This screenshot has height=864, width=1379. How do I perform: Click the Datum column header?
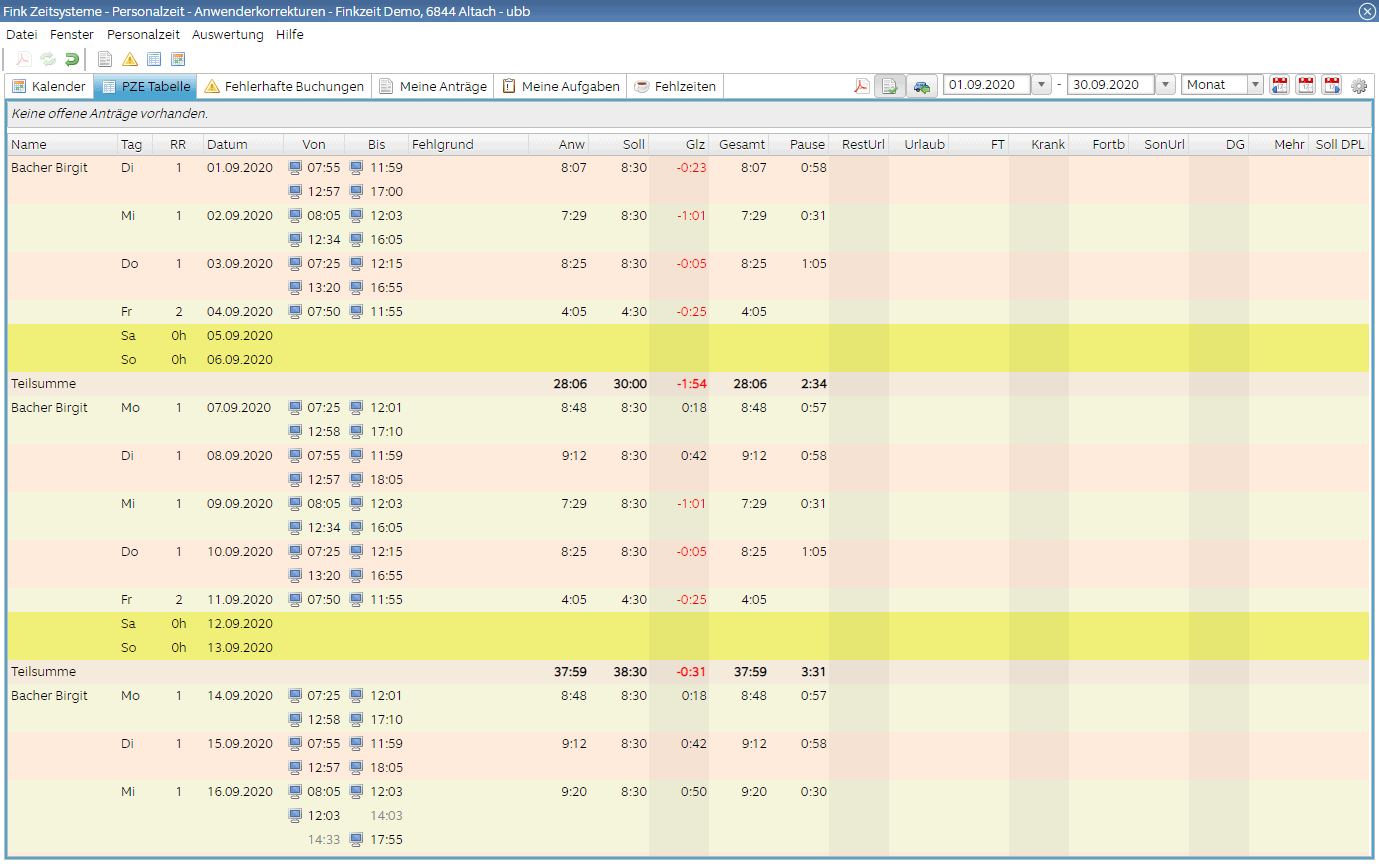[x=243, y=145]
